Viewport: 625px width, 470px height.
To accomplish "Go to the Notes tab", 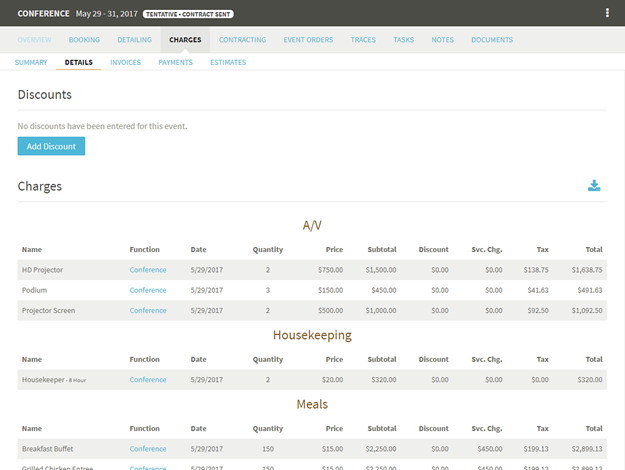I will [442, 40].
